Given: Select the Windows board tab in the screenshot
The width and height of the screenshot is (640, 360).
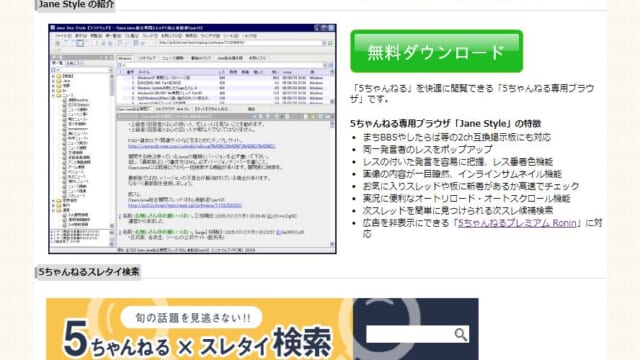Looking at the screenshot, I should (125, 58).
